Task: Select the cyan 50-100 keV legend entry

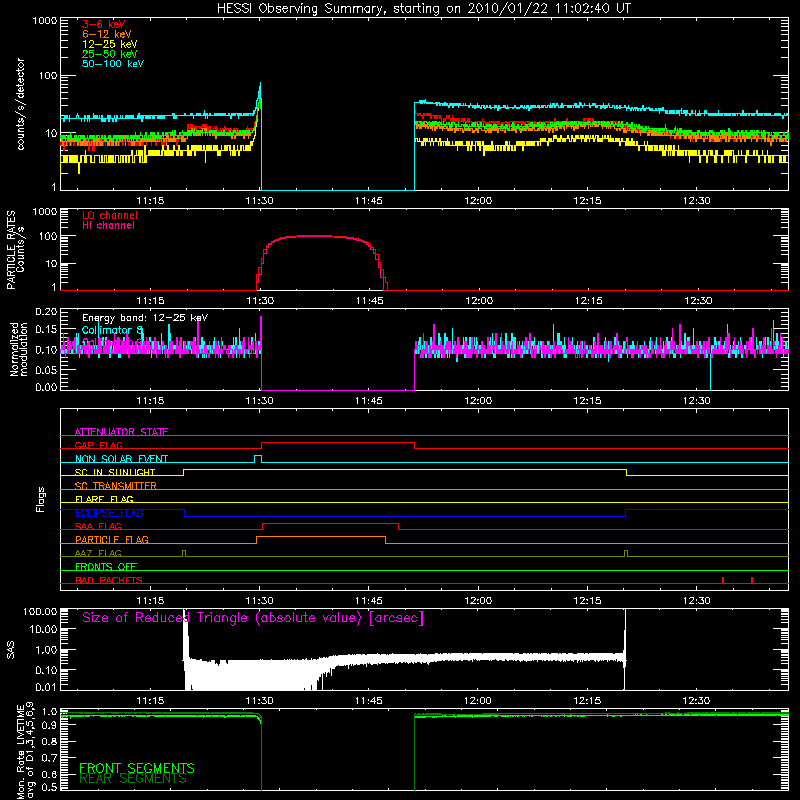Action: 113,63
